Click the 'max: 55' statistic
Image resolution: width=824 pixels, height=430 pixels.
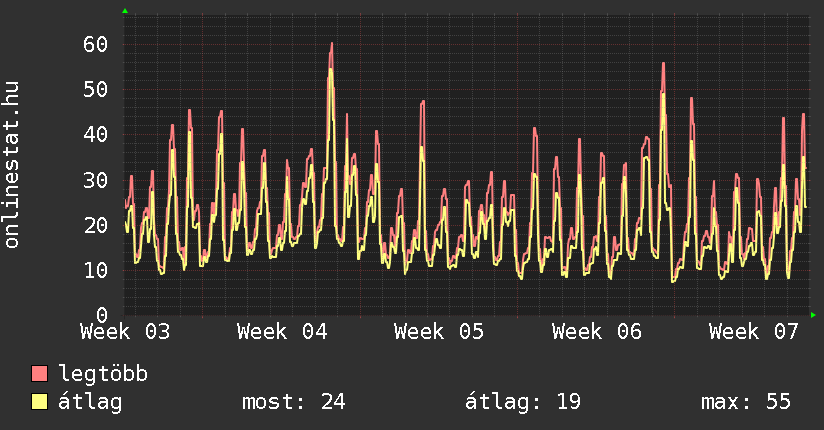[746, 402]
